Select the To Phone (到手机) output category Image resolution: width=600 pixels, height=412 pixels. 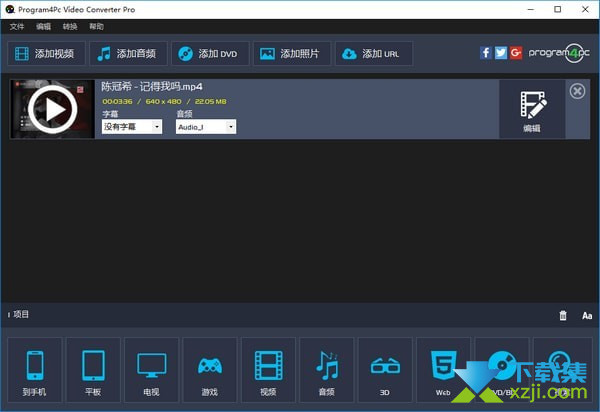click(35, 370)
